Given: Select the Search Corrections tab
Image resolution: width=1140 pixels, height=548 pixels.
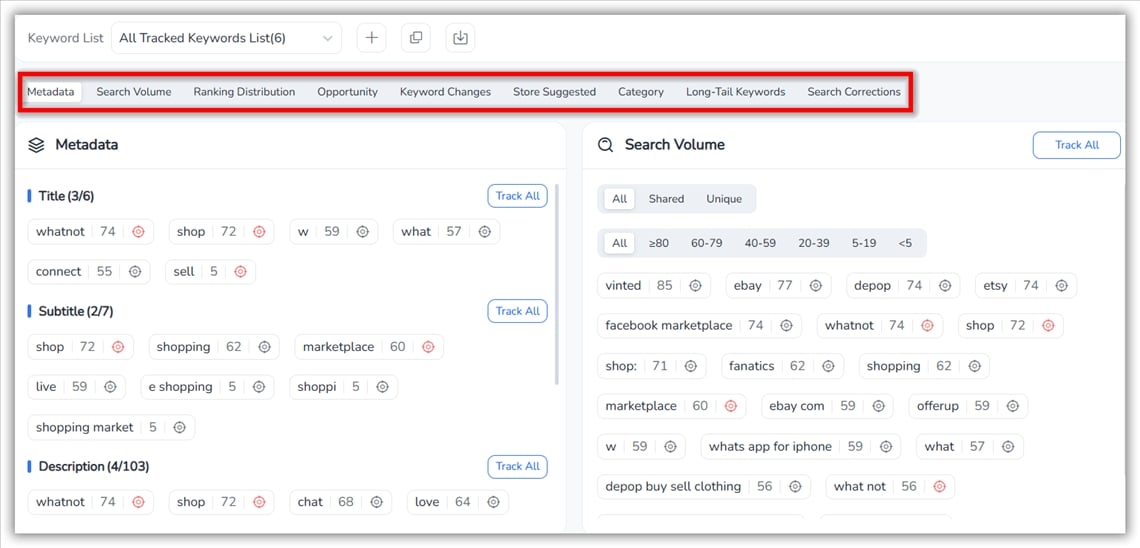Looking at the screenshot, I should (x=854, y=92).
